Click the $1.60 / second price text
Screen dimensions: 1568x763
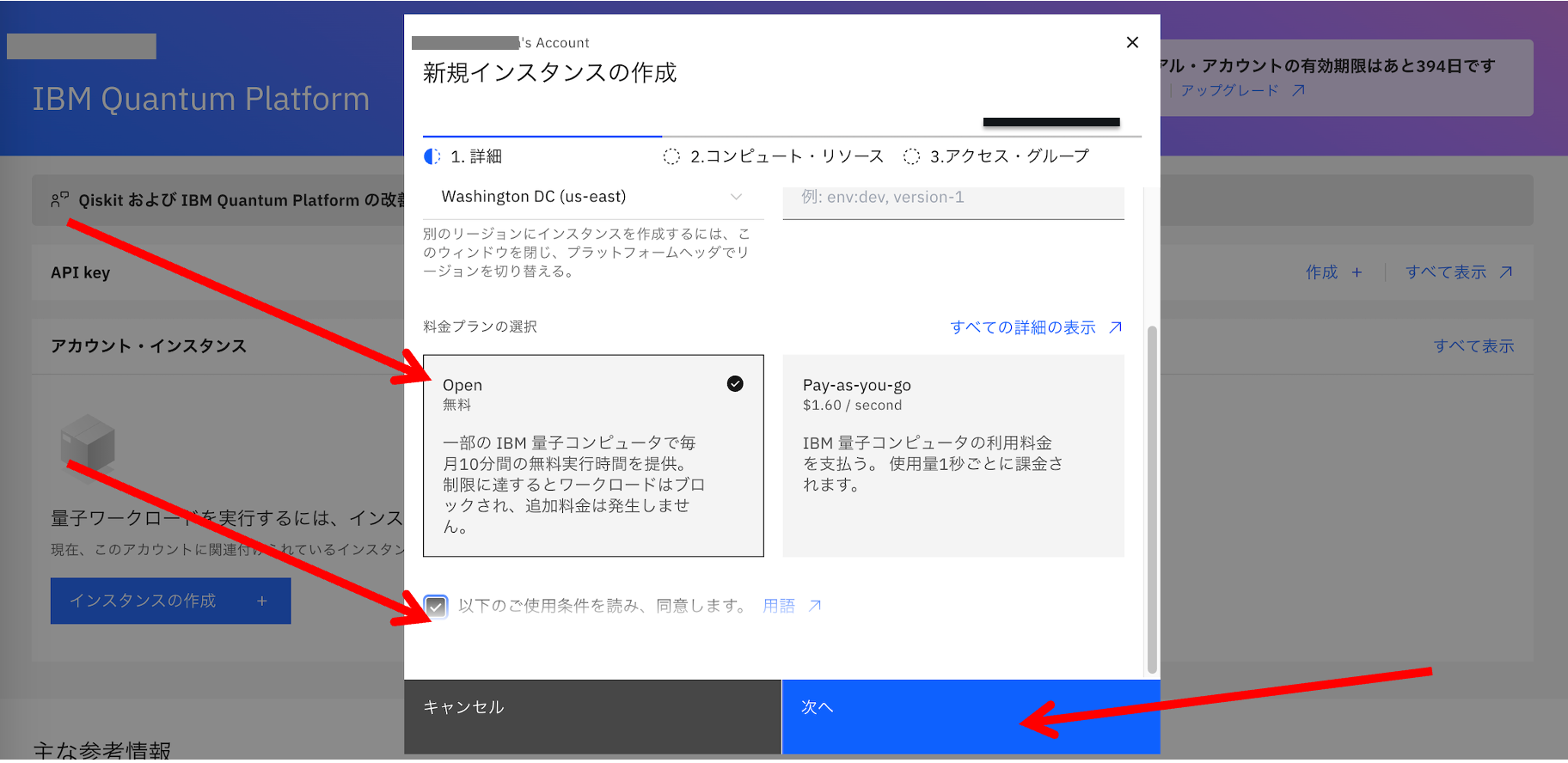[853, 406]
